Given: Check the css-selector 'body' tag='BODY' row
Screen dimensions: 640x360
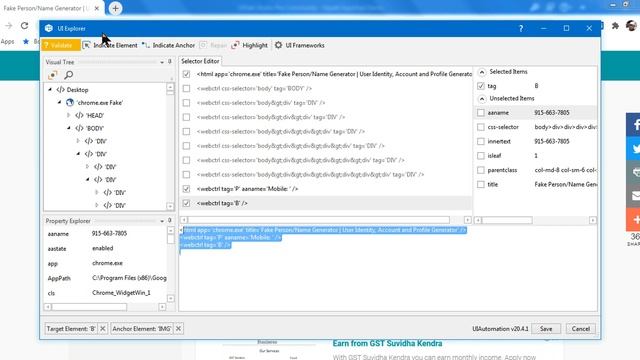Looking at the screenshot, I should click(187, 89).
